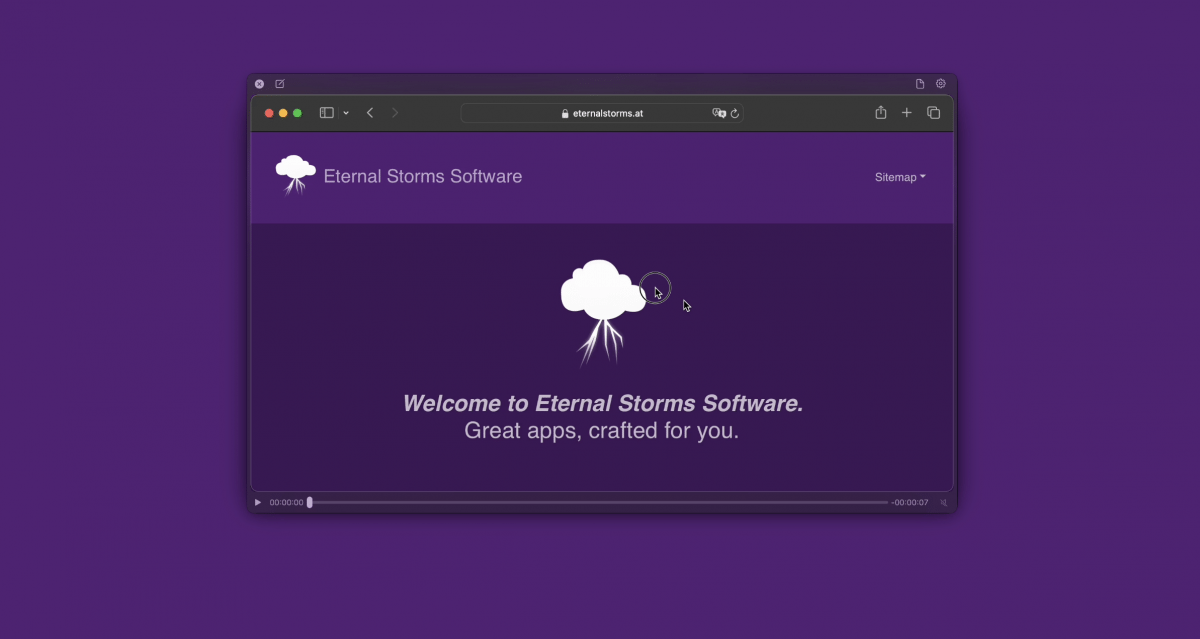Show the tab overview icon

933,113
